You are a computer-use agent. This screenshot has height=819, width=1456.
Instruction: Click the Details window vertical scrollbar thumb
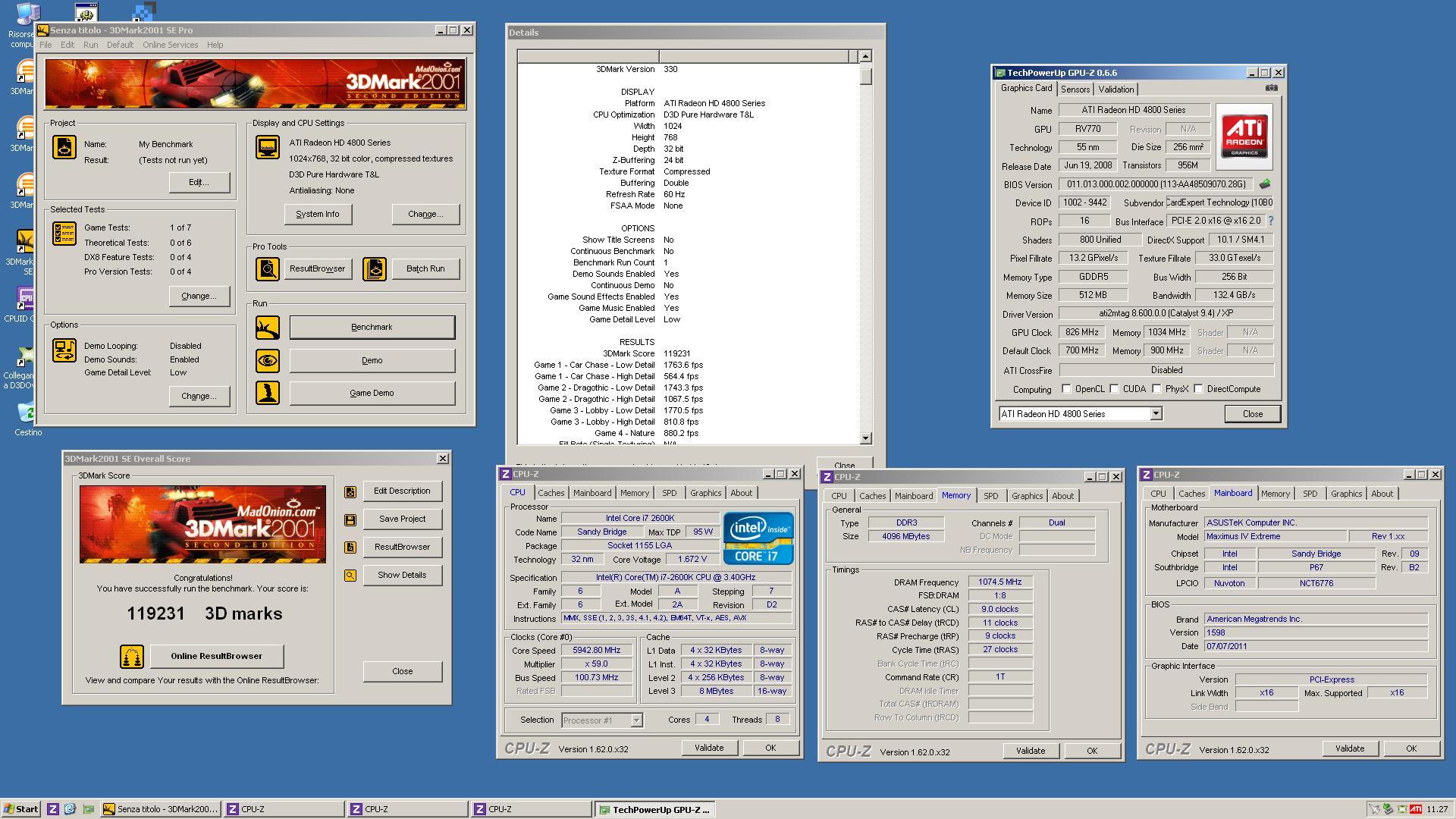(866, 77)
